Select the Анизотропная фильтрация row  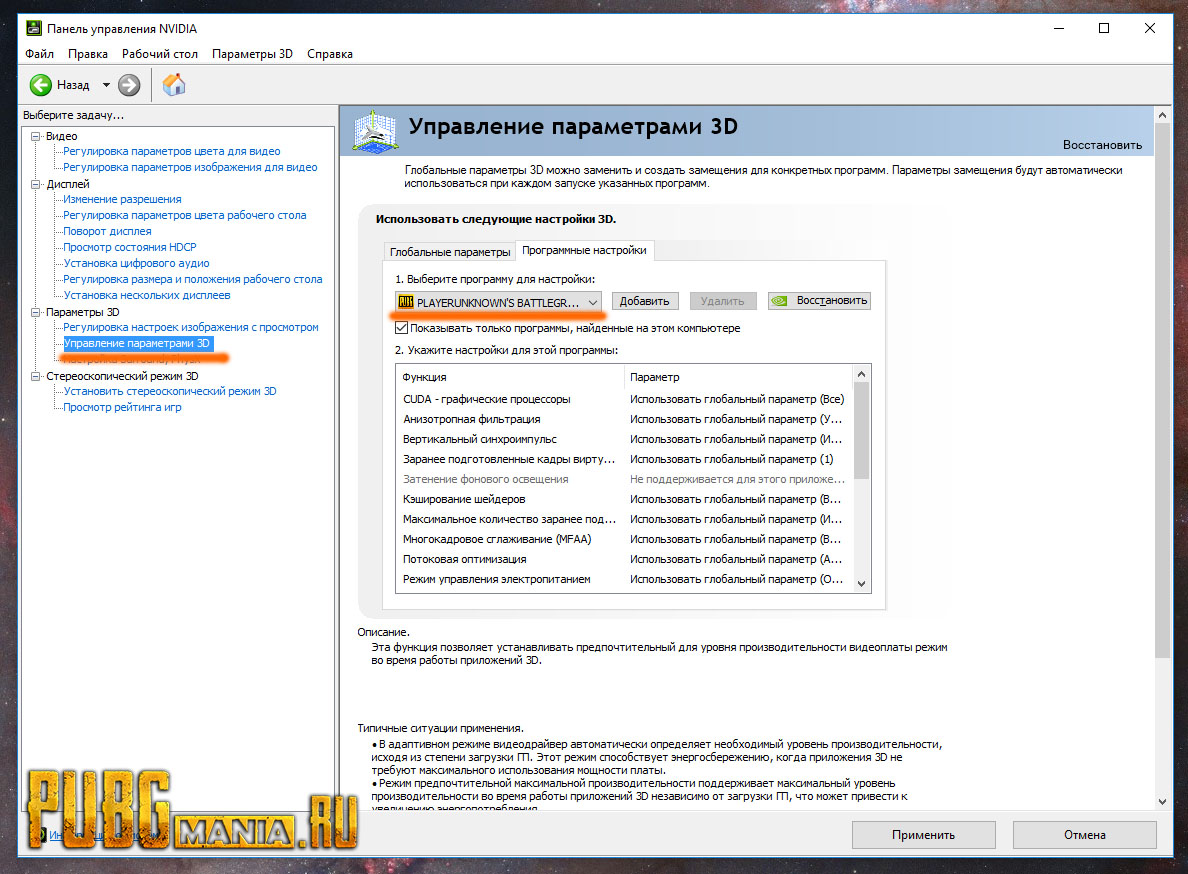pos(624,419)
